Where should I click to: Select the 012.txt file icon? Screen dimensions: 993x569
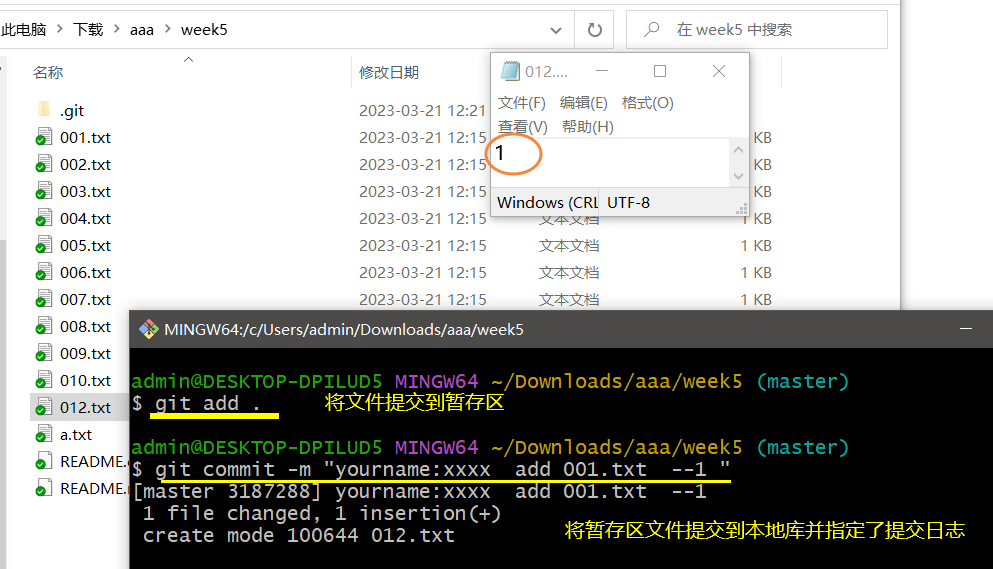(x=44, y=407)
